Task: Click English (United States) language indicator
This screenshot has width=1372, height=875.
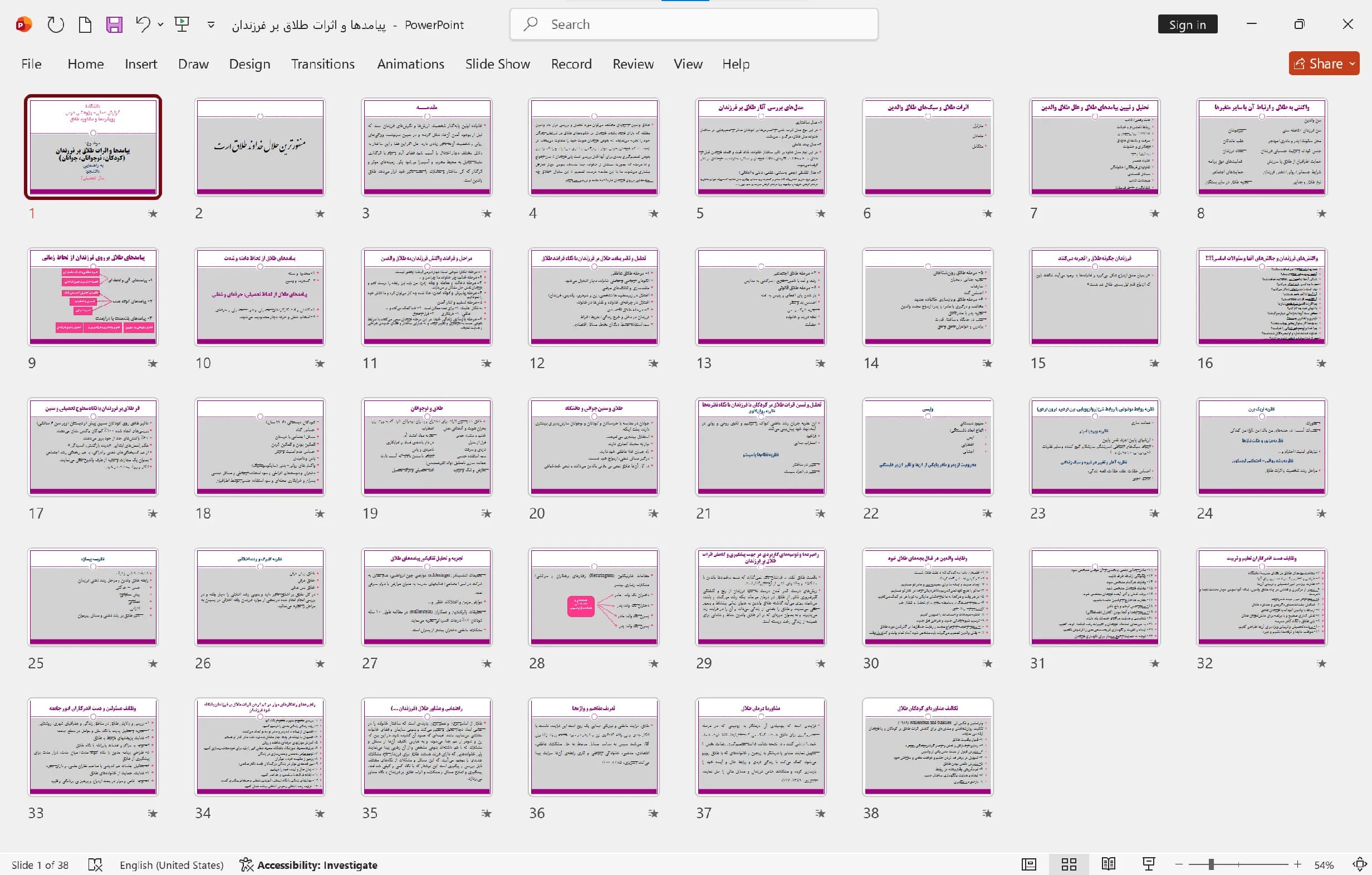Action: 171,865
